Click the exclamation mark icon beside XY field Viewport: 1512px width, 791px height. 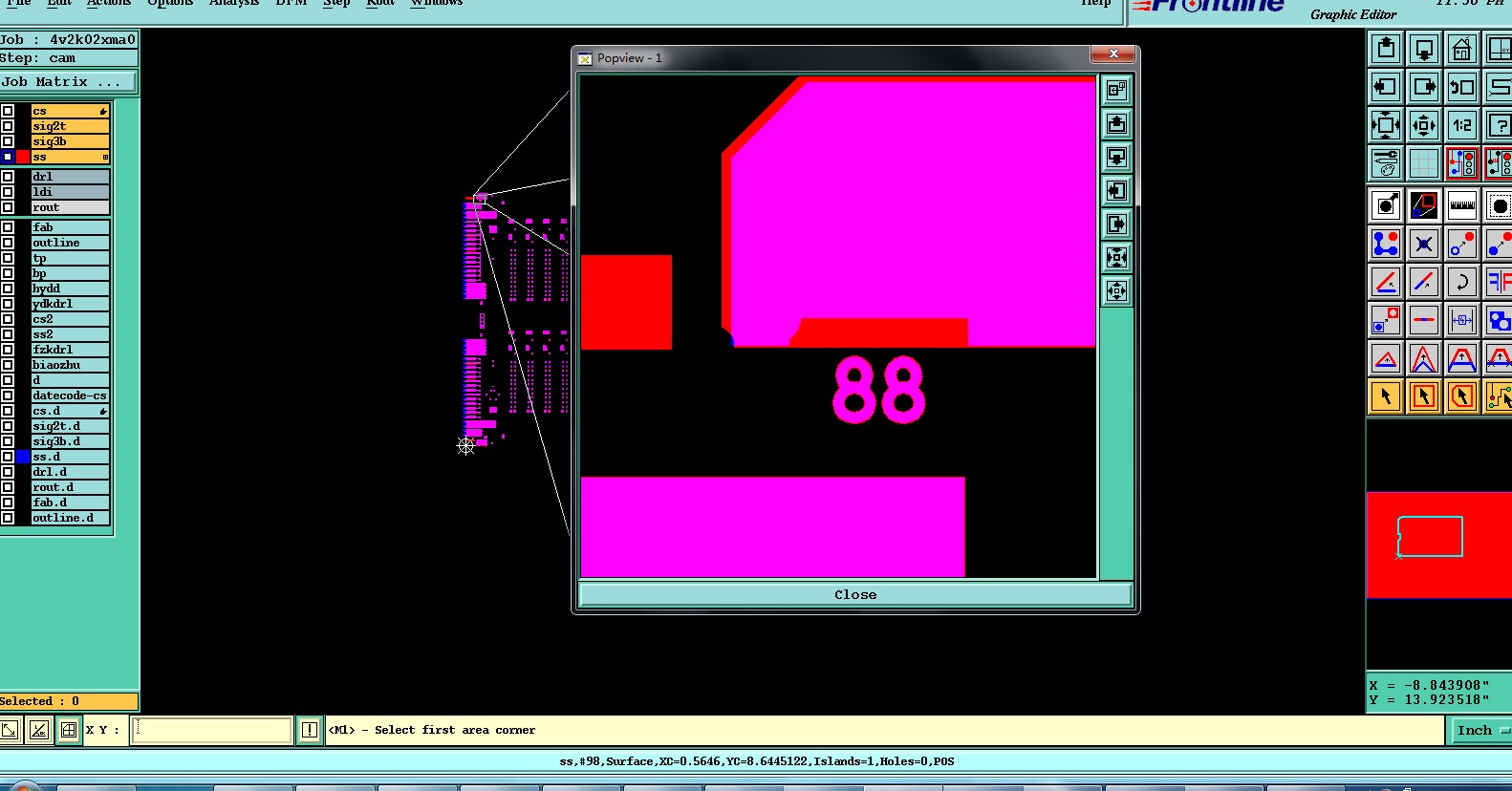310,730
